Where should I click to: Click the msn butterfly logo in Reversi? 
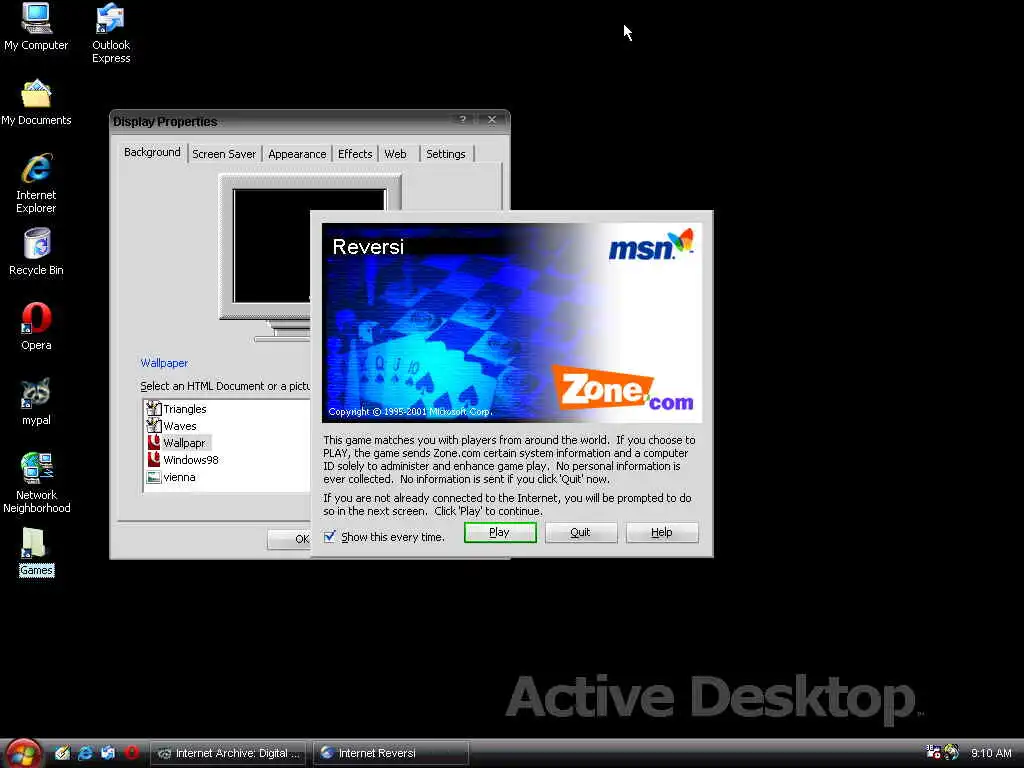point(651,245)
